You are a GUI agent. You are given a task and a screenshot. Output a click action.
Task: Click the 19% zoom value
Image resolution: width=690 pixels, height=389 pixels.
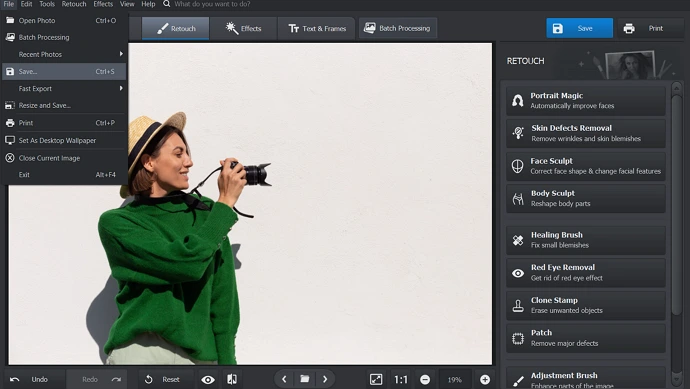[x=455, y=379]
